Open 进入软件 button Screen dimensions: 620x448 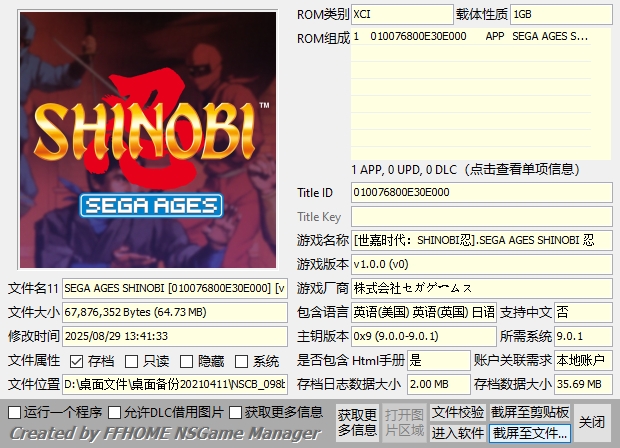458,433
